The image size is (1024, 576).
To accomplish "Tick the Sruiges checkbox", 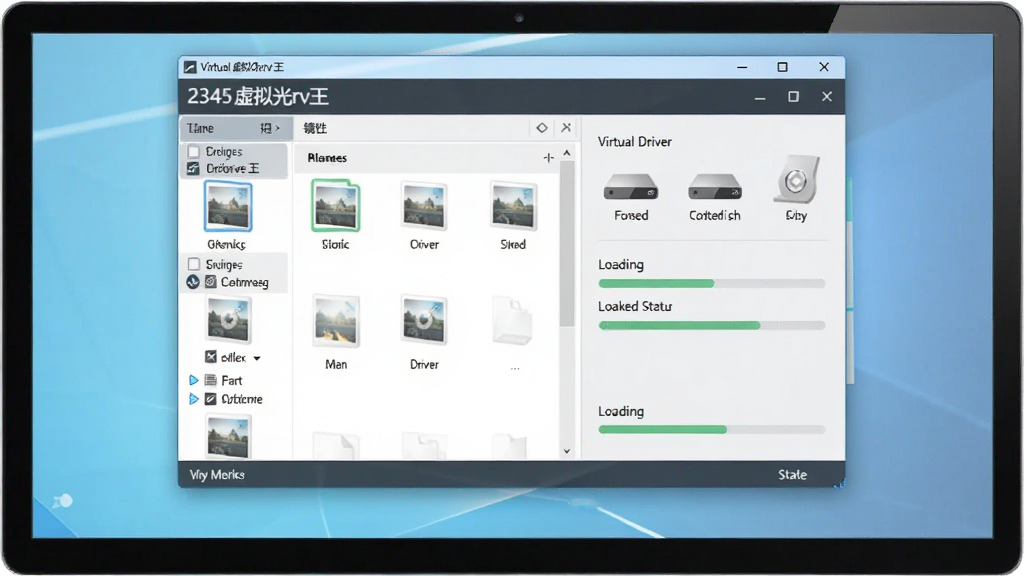I will click(193, 264).
